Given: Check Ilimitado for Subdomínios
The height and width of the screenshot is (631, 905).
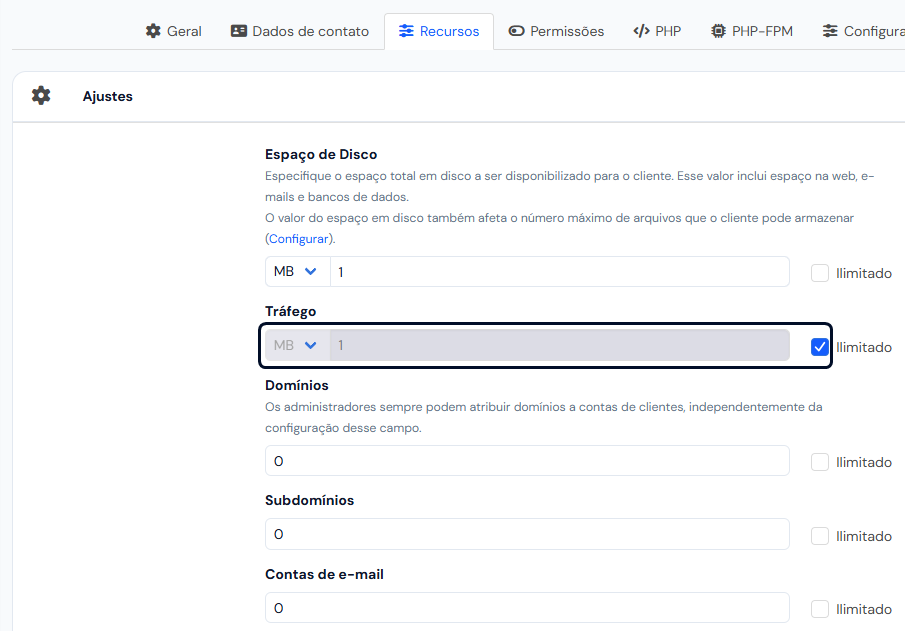Looking at the screenshot, I should click(x=820, y=536).
